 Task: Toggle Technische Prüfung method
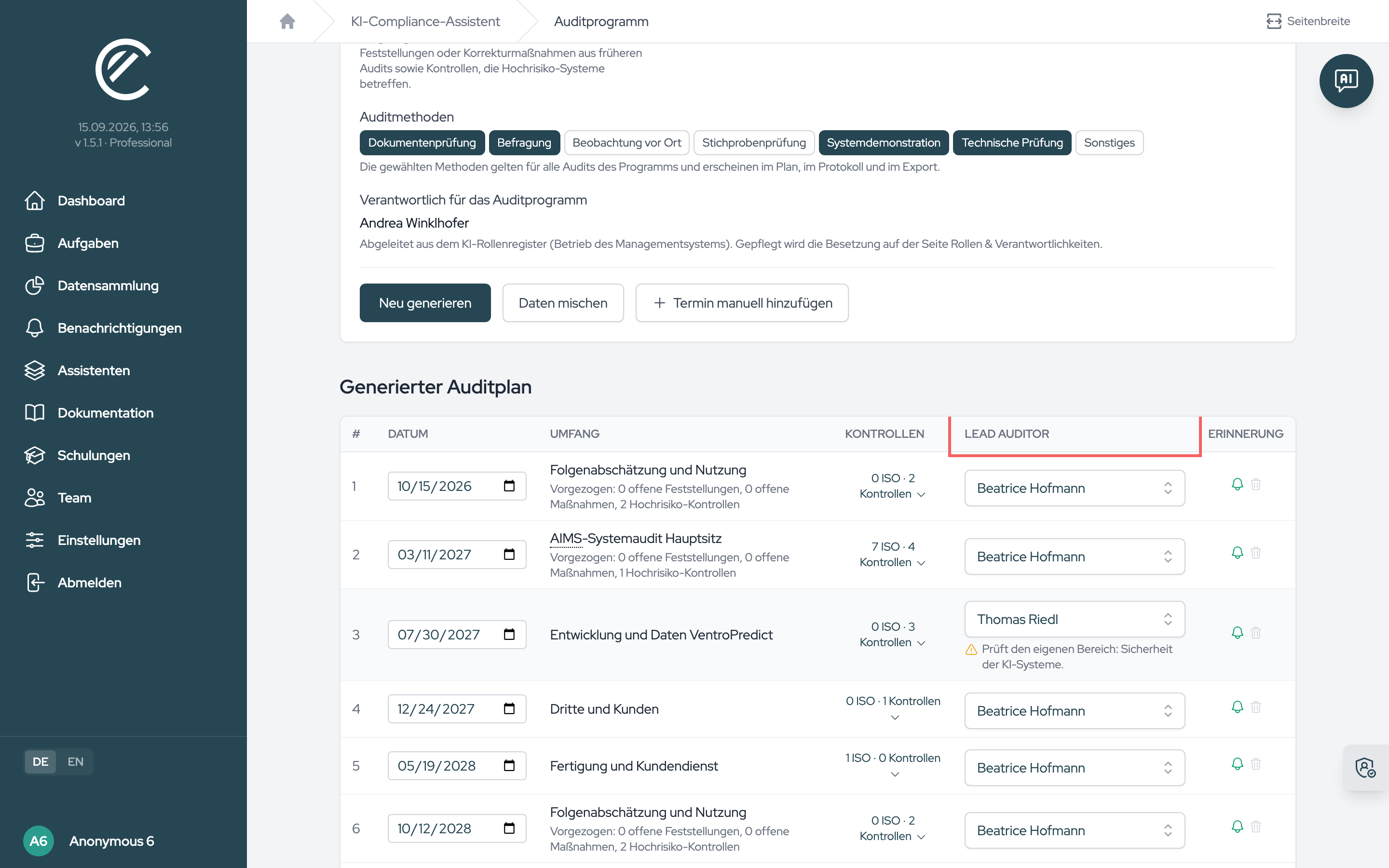point(1012,142)
